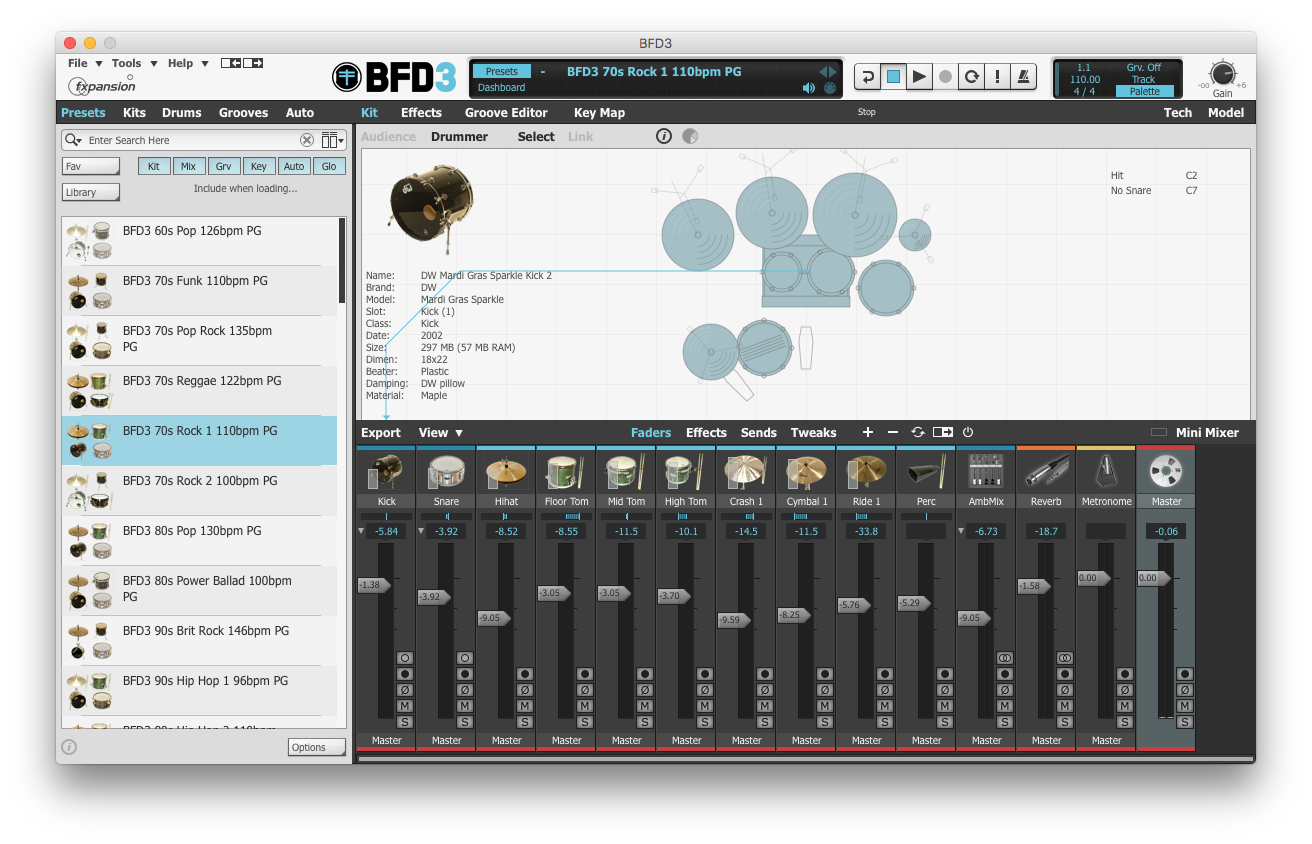
Task: Select the AmbMix mixer channel icon
Action: click(x=986, y=471)
